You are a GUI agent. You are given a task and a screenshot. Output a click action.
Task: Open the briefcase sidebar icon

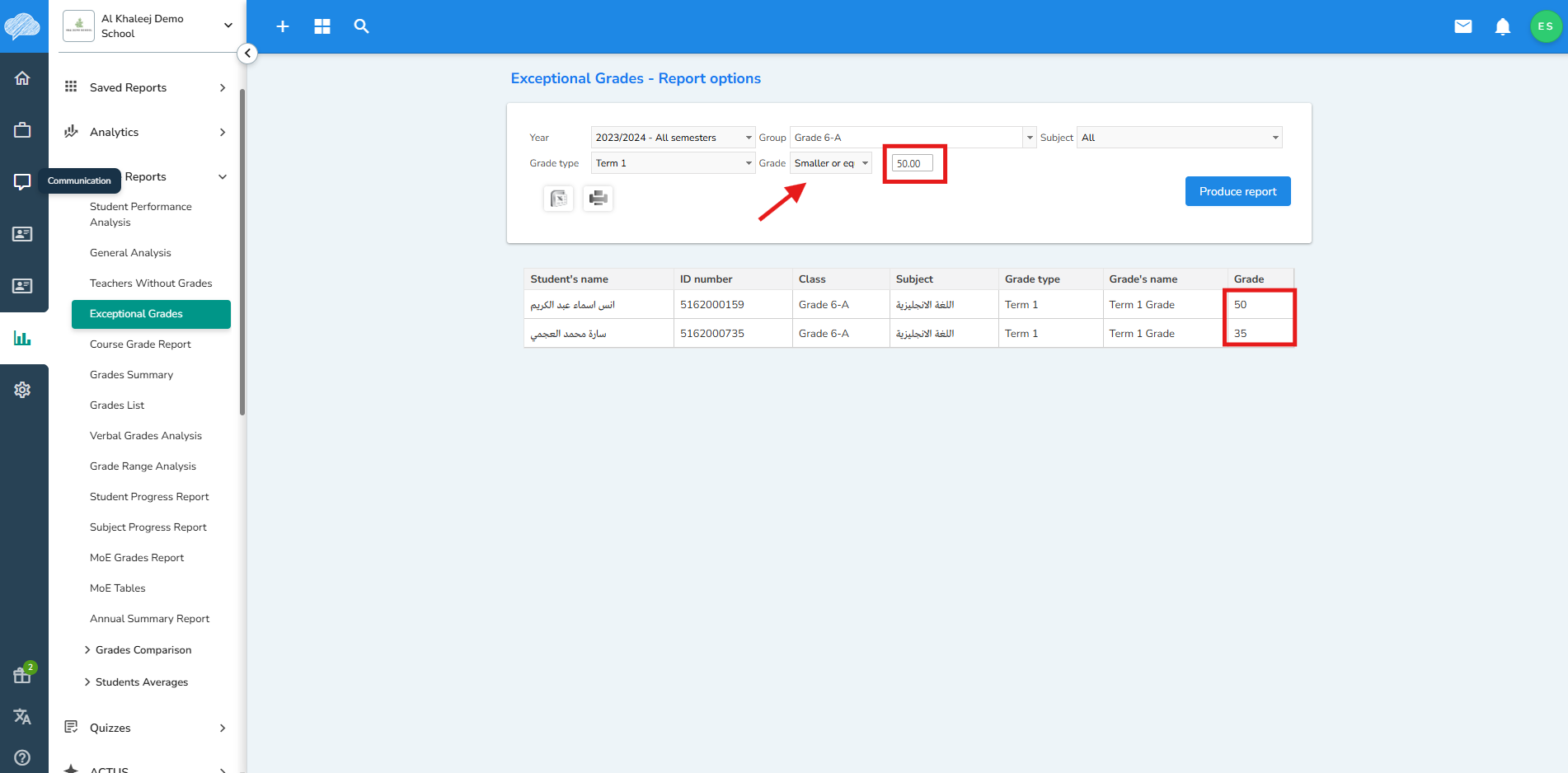[22, 129]
